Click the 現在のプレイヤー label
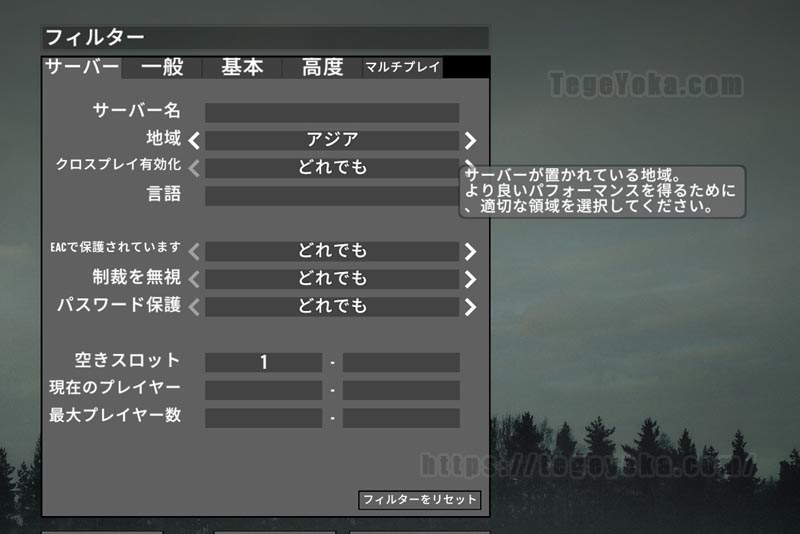 (x=115, y=388)
